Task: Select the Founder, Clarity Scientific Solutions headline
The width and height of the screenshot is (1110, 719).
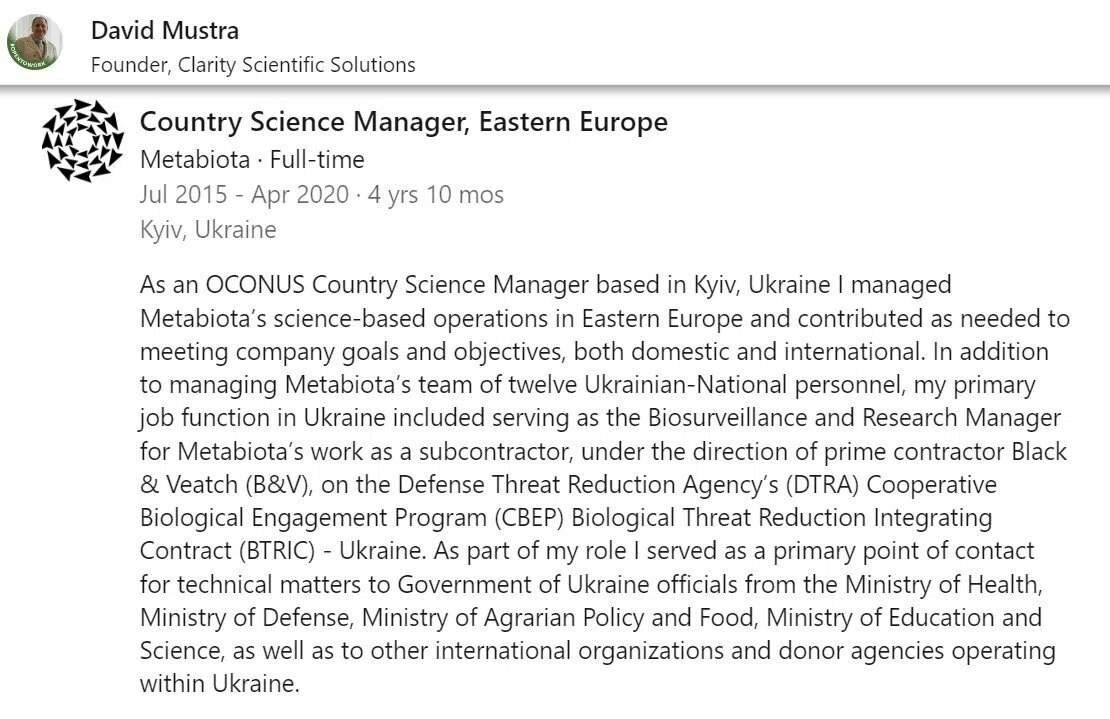Action: (x=253, y=64)
